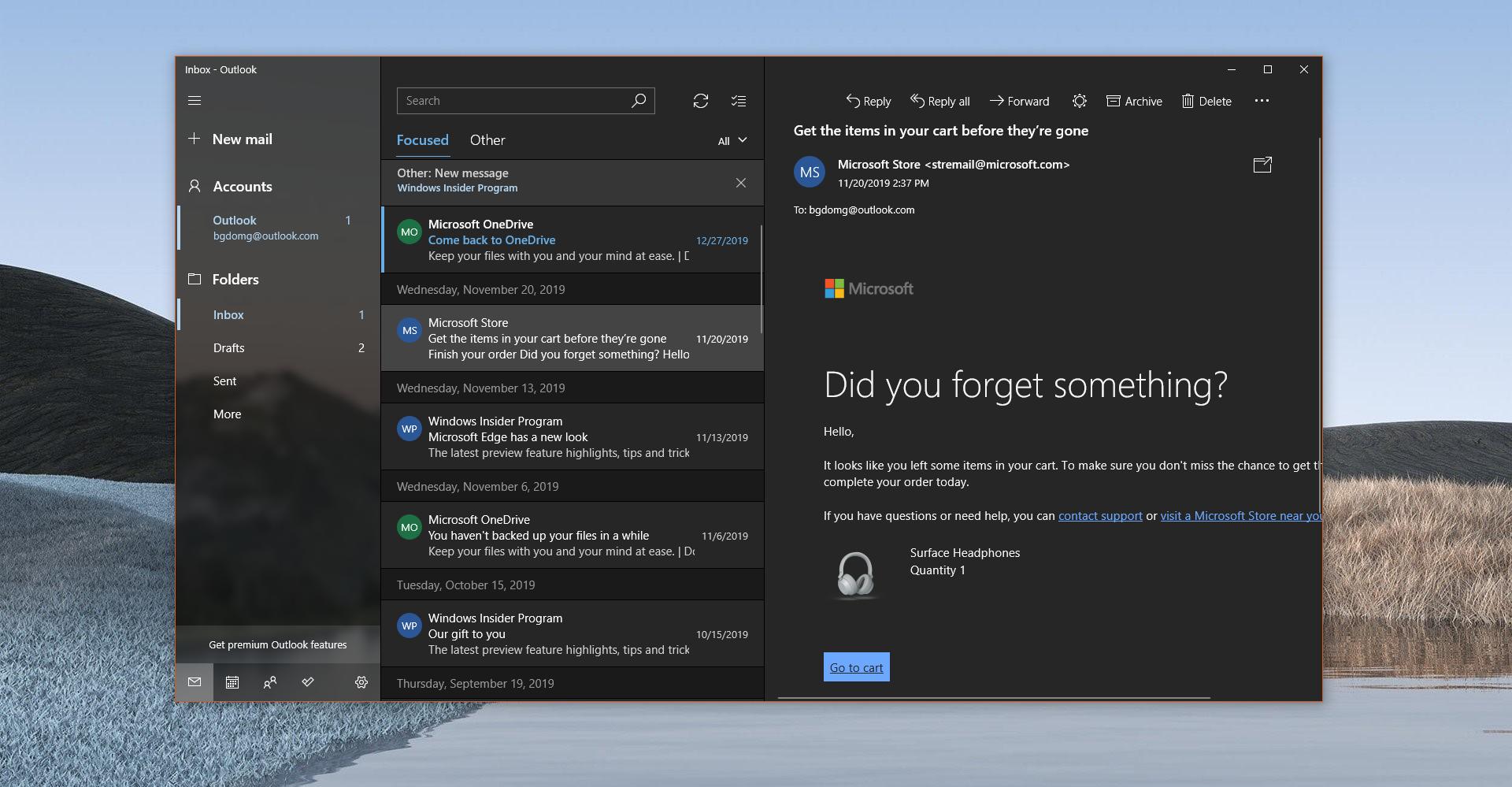The height and width of the screenshot is (787, 1512).
Task: Enter selection mode checklist icon
Action: point(739,101)
